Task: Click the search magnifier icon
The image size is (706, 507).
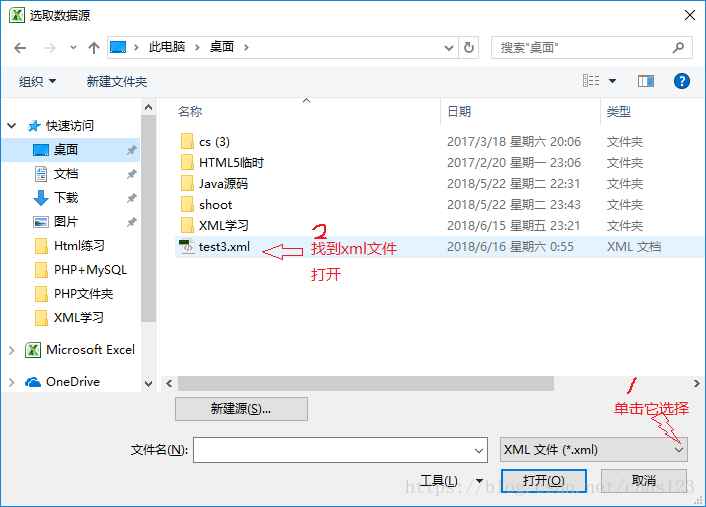Action: (678, 48)
